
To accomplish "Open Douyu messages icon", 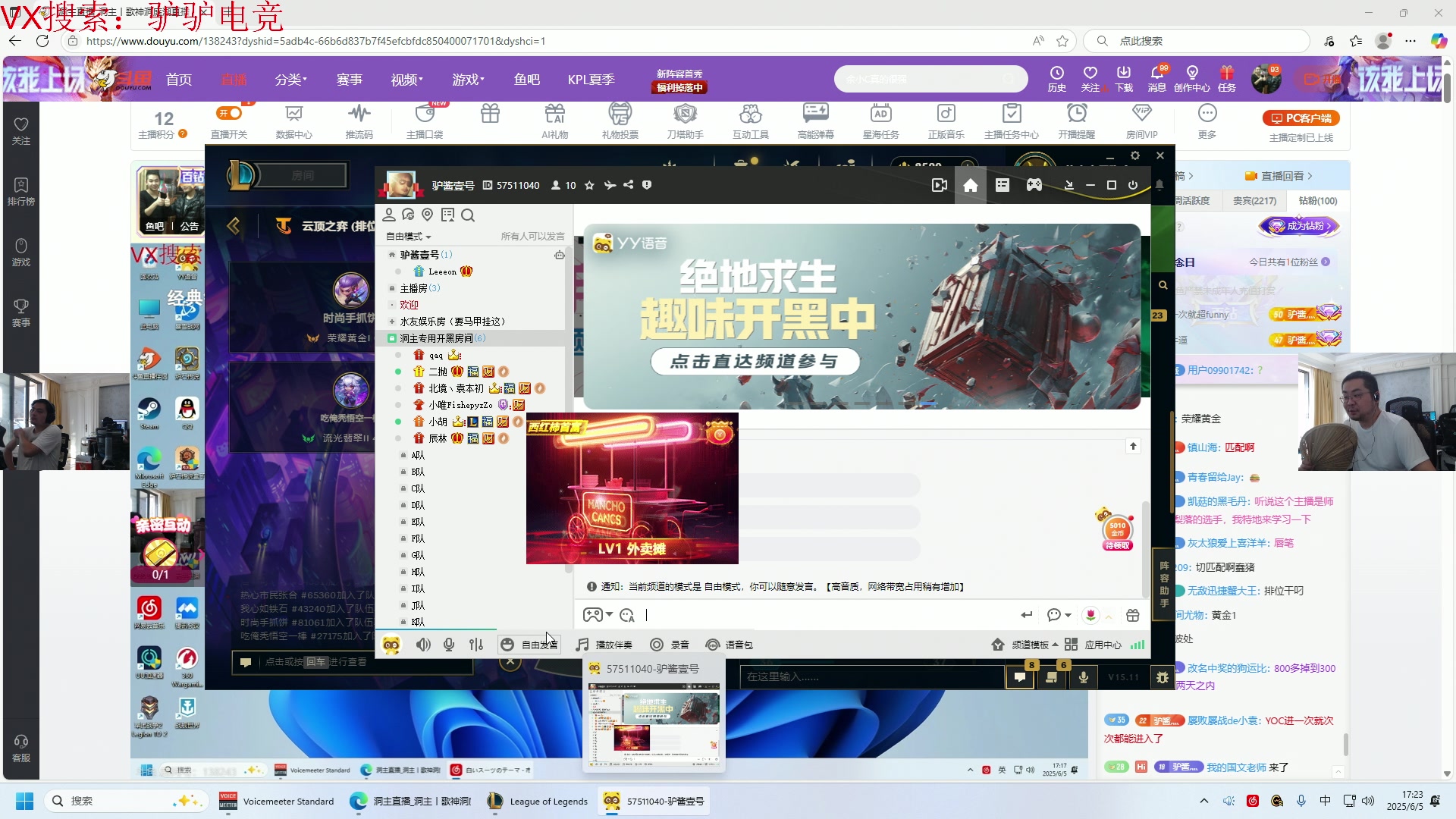I will coord(1156,78).
